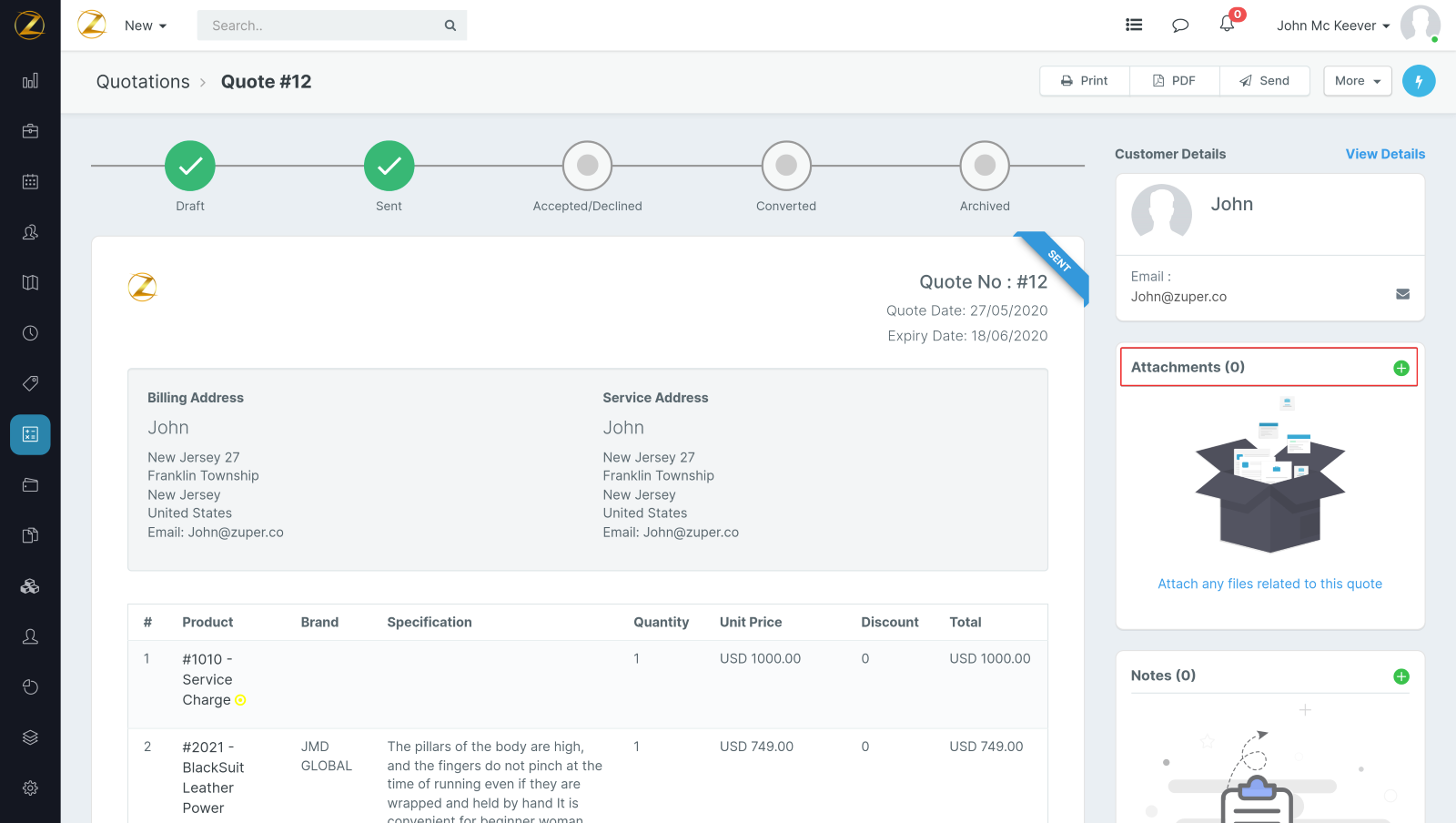Click the Print button

(1085, 81)
